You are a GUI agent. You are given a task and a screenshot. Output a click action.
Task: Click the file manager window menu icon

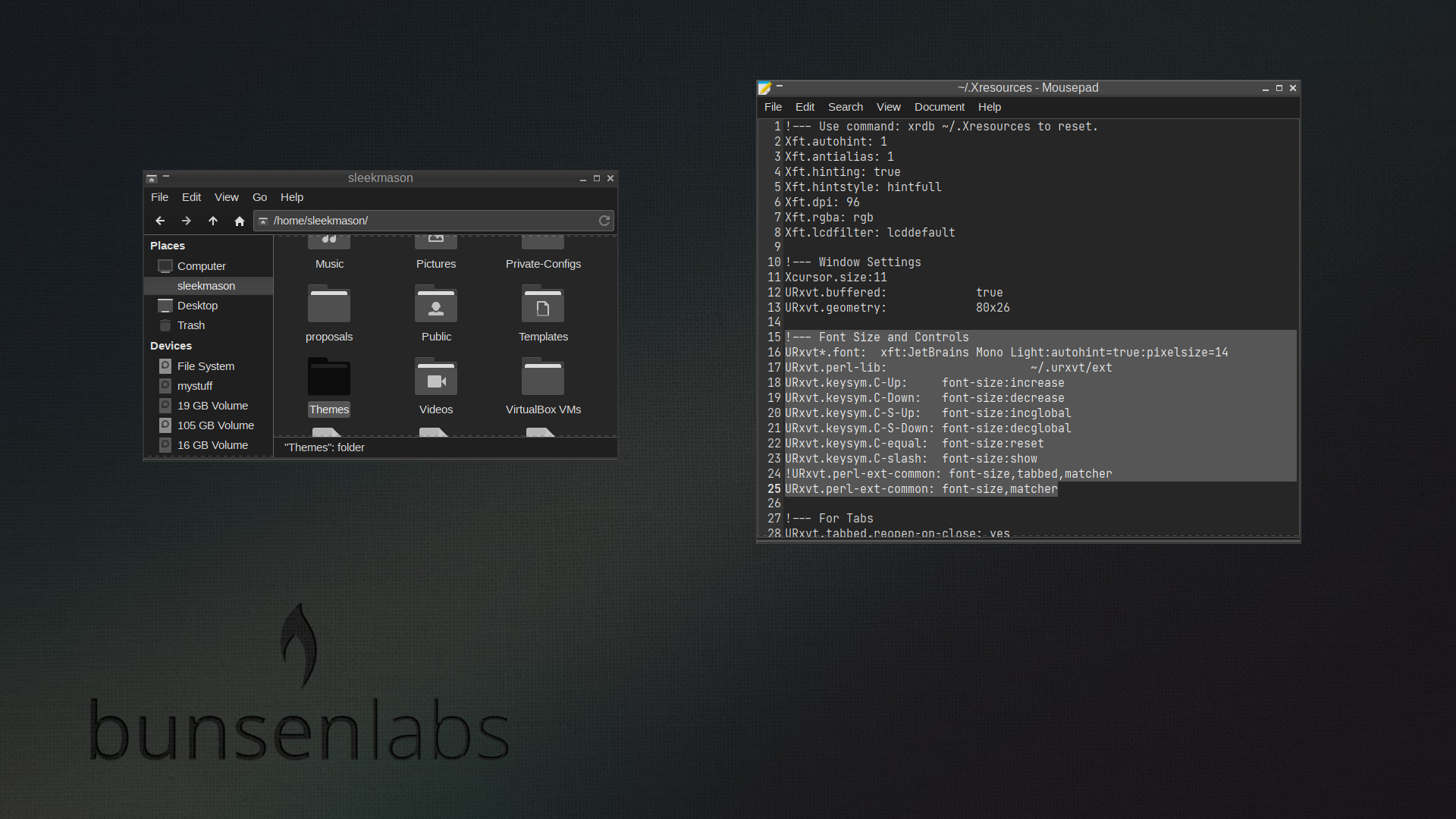click(152, 179)
